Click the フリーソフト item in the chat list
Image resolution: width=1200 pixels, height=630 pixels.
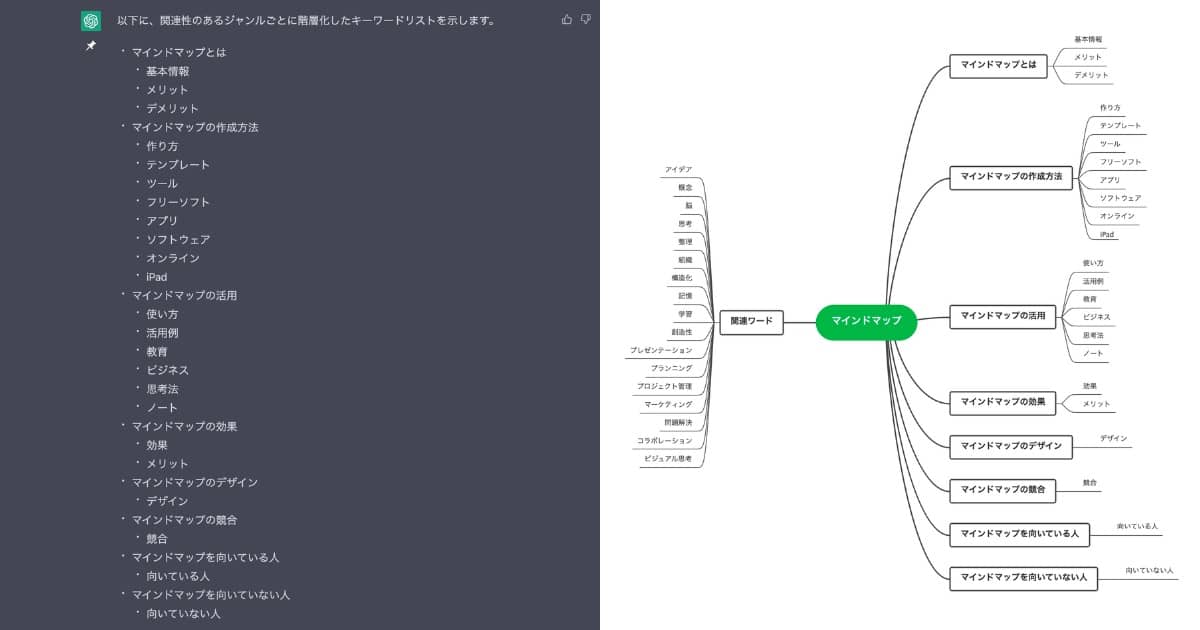click(179, 201)
